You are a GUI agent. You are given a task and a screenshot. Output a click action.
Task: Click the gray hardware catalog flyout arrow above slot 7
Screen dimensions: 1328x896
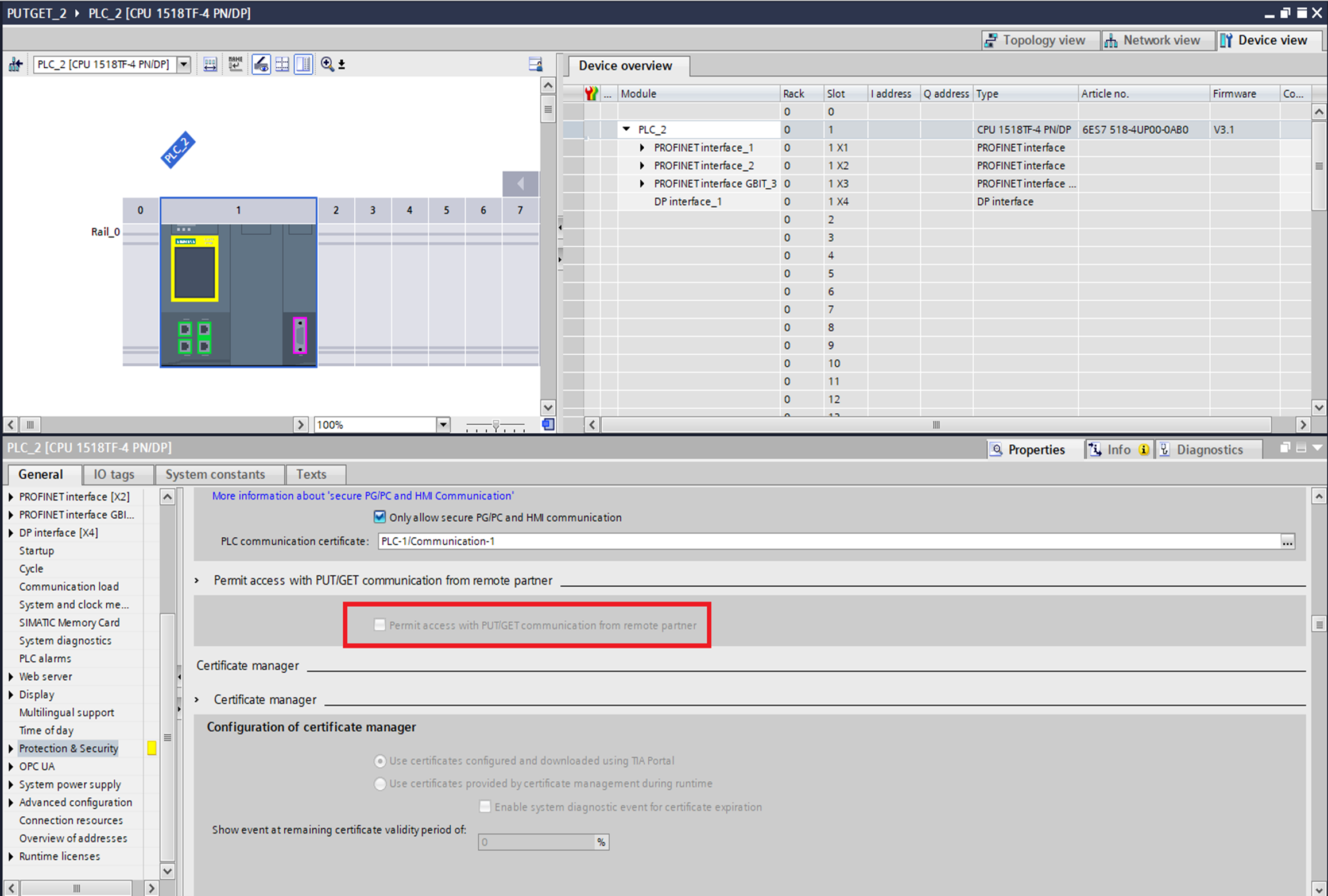pos(520,184)
